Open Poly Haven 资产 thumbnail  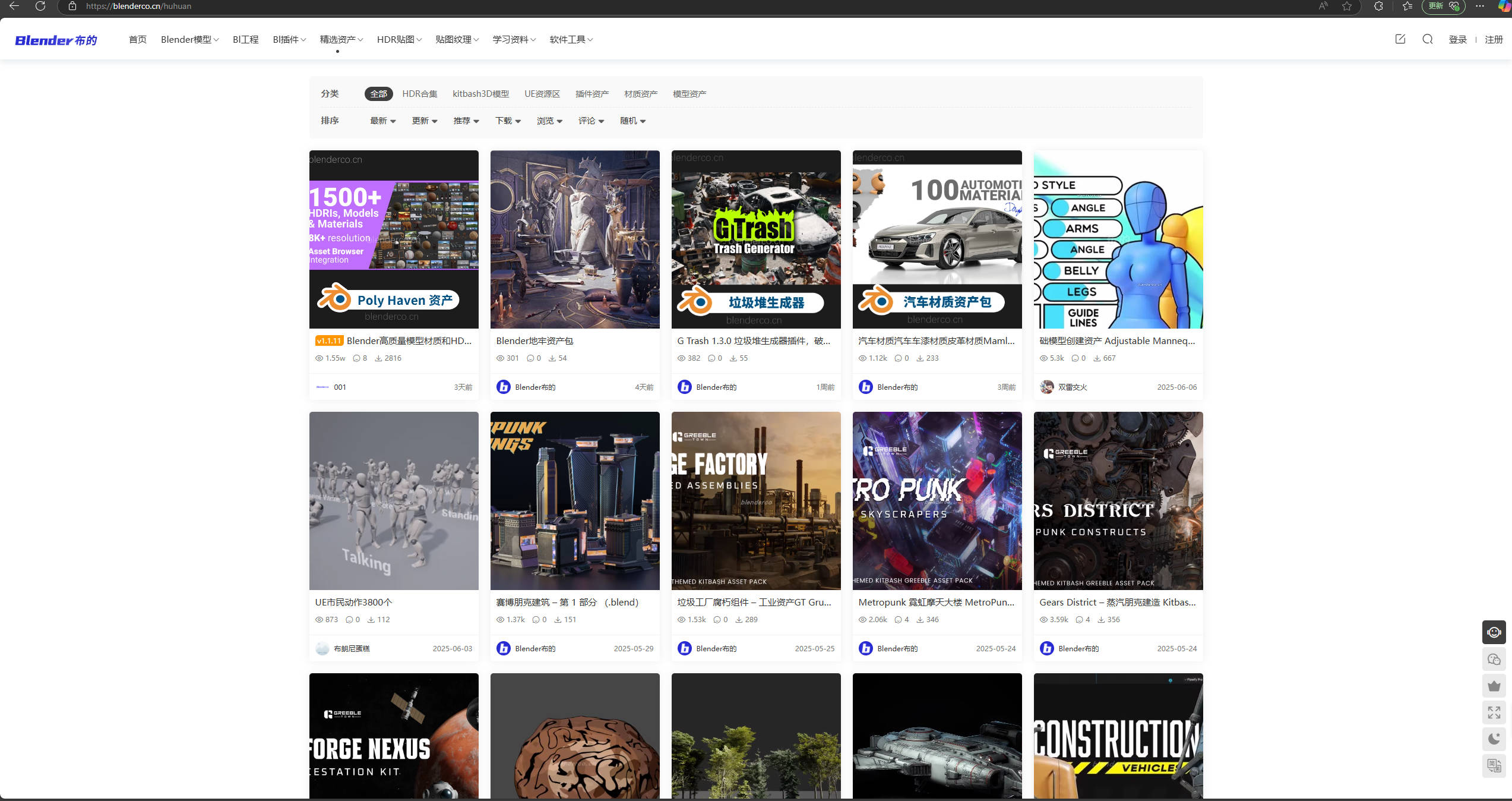coord(394,239)
